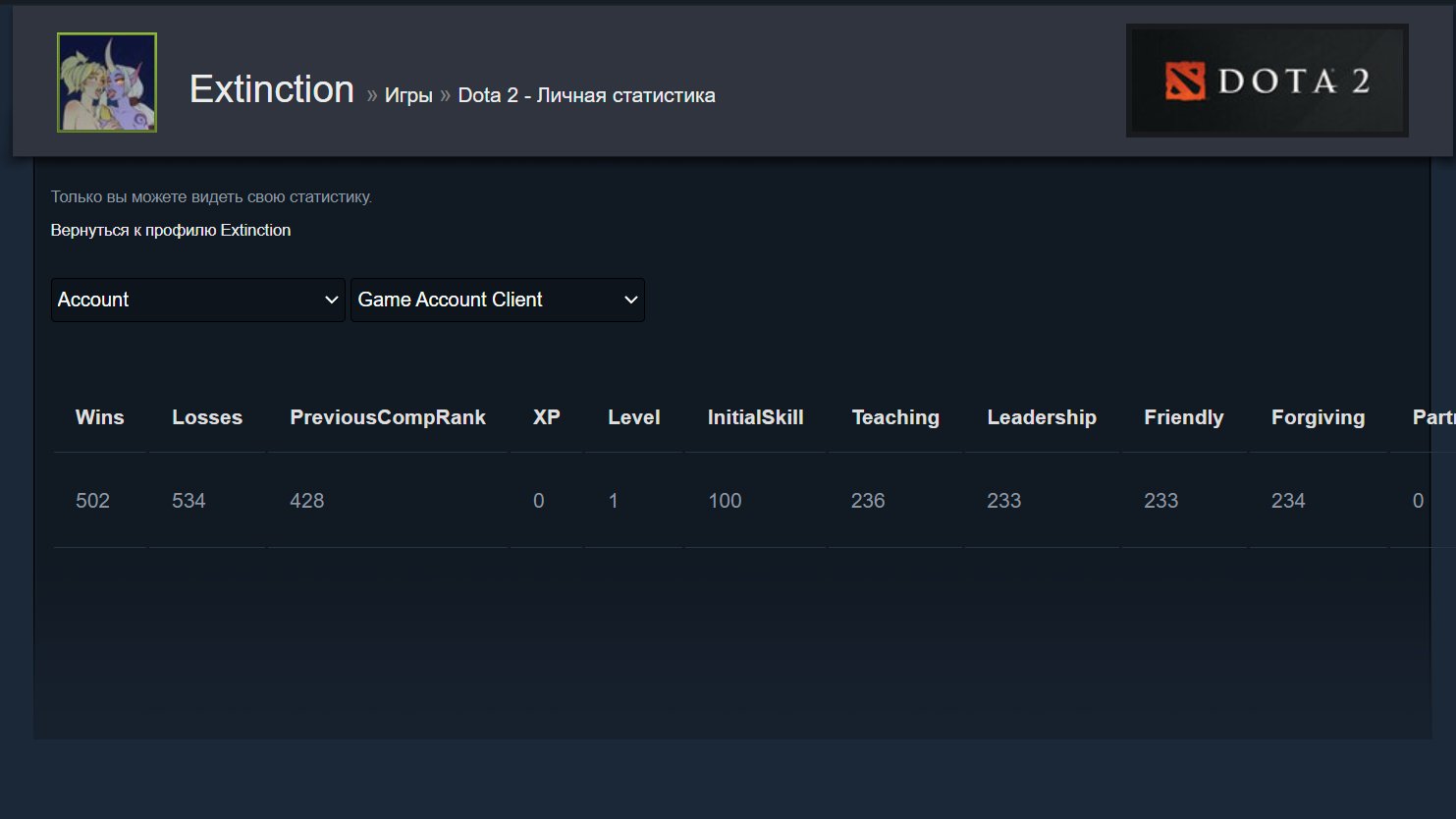Select the Teaching value 236
The height and width of the screenshot is (819, 1456).
click(868, 501)
